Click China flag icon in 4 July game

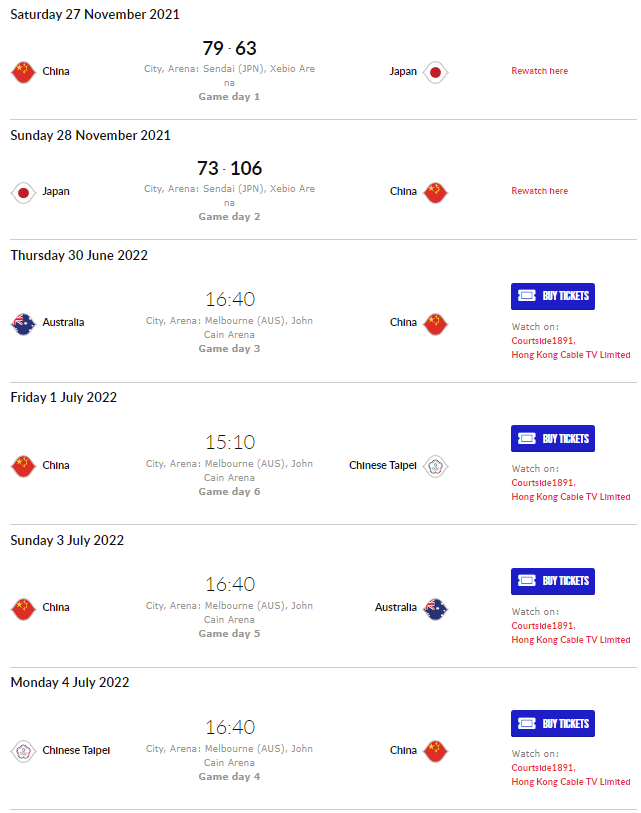point(435,751)
